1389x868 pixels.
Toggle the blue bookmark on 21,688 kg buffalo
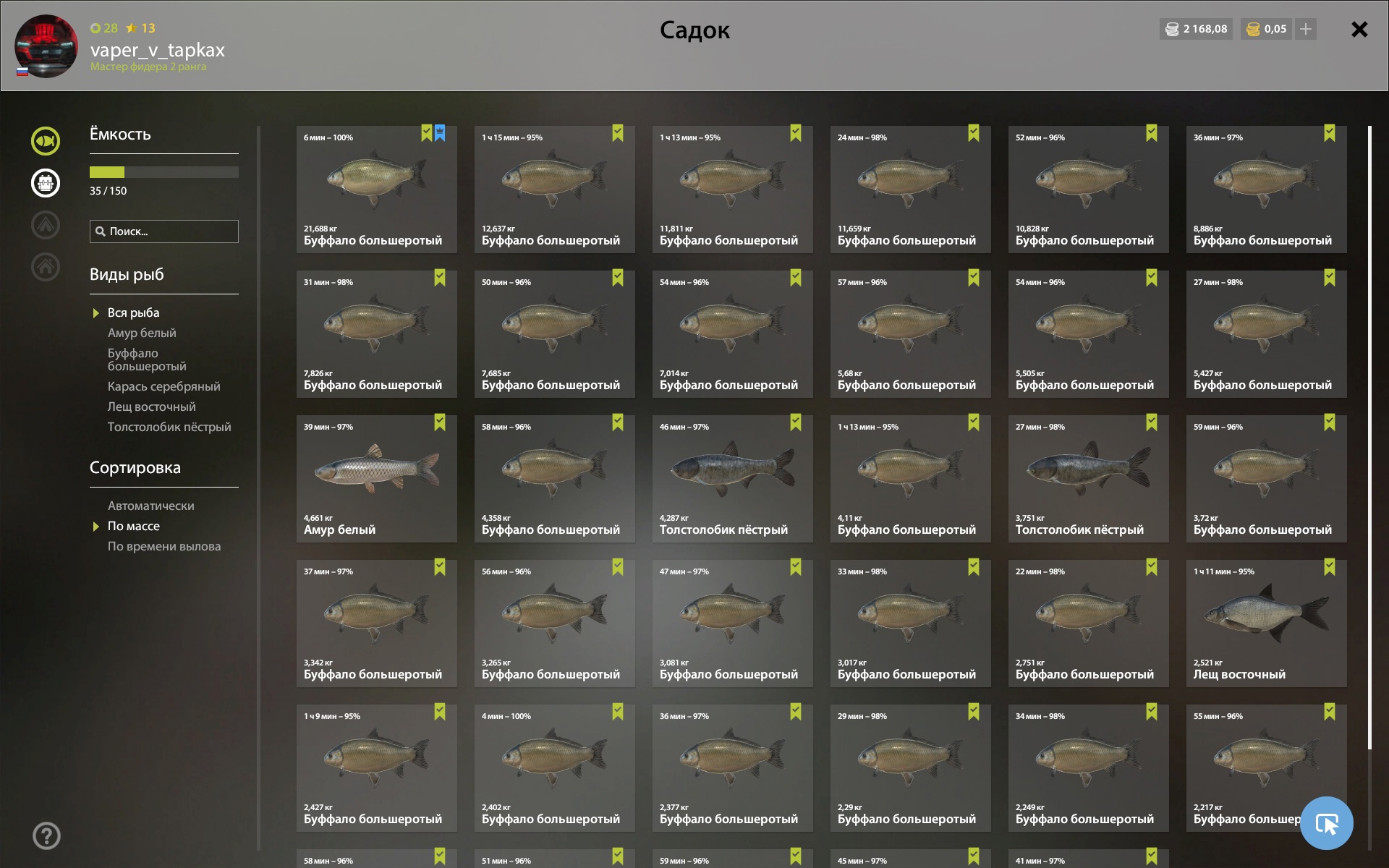coord(440,133)
